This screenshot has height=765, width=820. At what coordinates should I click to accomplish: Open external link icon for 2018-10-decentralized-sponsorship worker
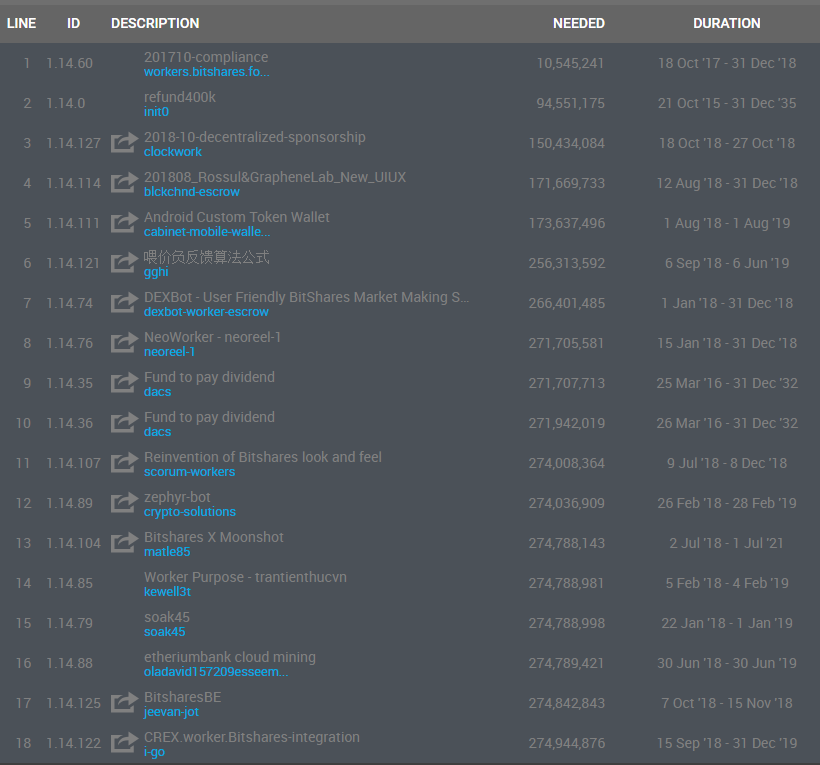(124, 143)
